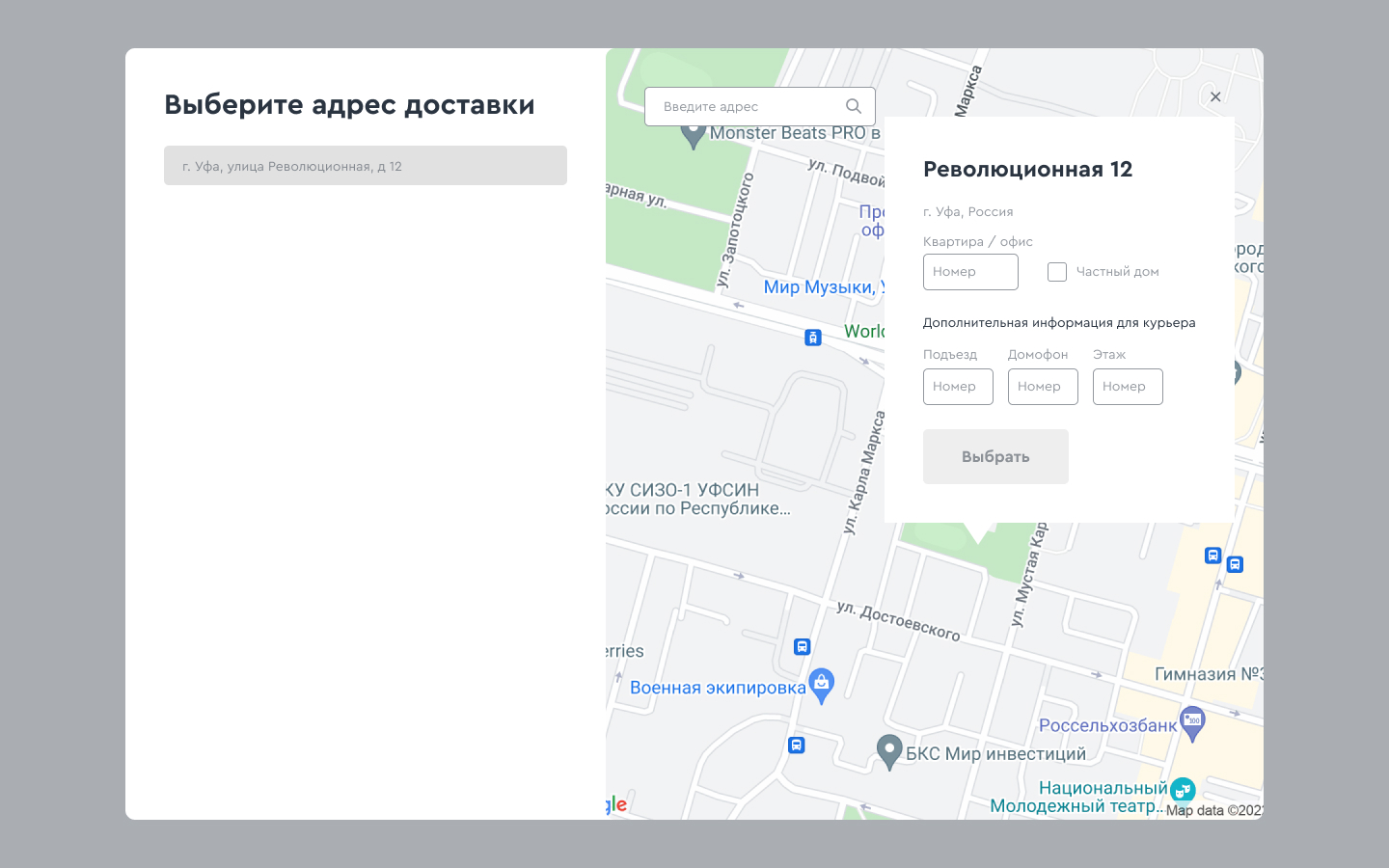The height and width of the screenshot is (868, 1389).
Task: Click the bus stop icon on ул. Достоевского
Action: pos(802,647)
